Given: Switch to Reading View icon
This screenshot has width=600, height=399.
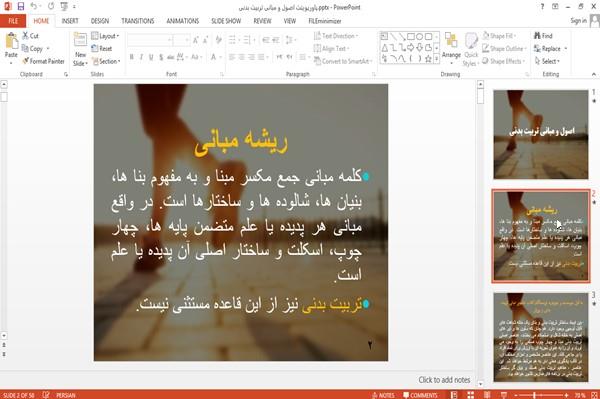Looking at the screenshot, I should pos(487,395).
